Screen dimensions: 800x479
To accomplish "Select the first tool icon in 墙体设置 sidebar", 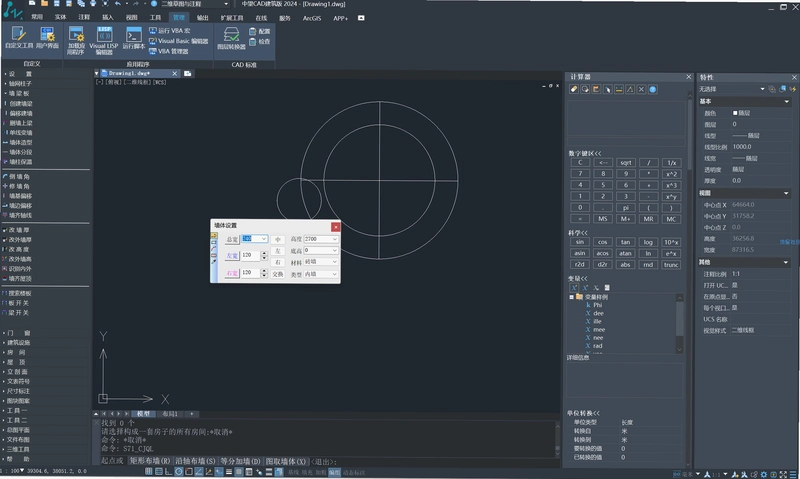I will click(x=214, y=236).
